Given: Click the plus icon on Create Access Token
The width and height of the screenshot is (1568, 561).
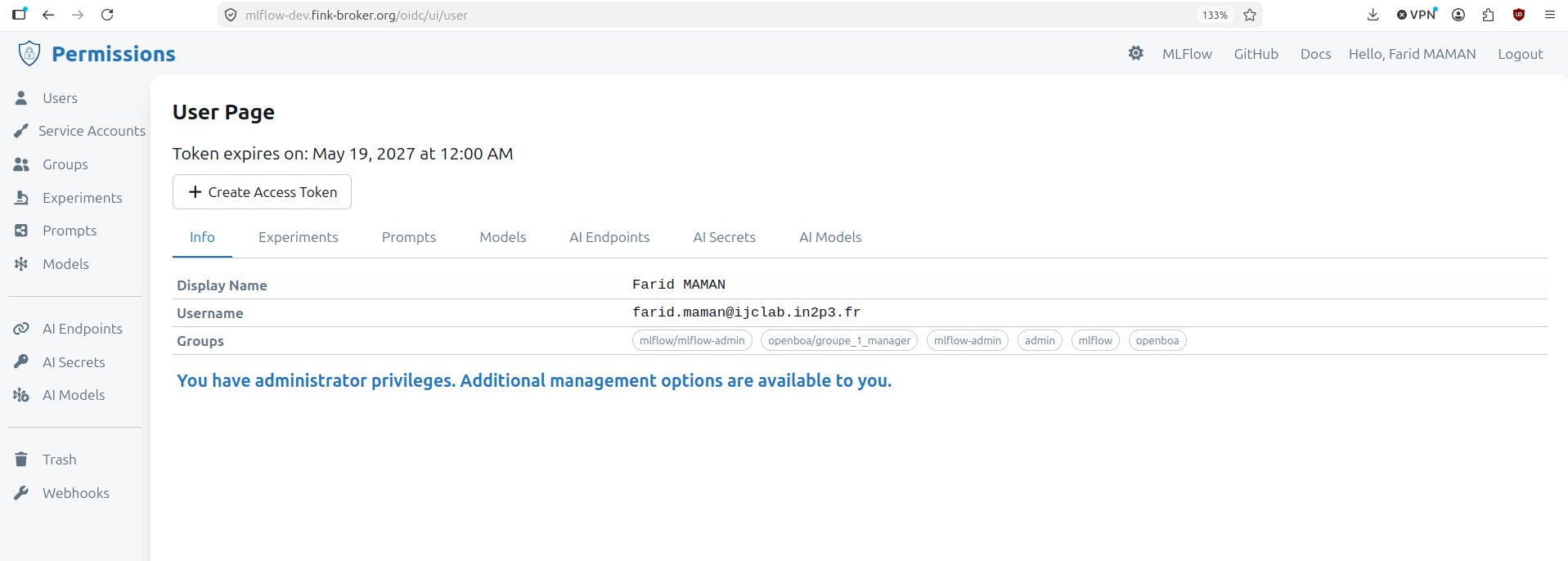Looking at the screenshot, I should tap(195, 191).
